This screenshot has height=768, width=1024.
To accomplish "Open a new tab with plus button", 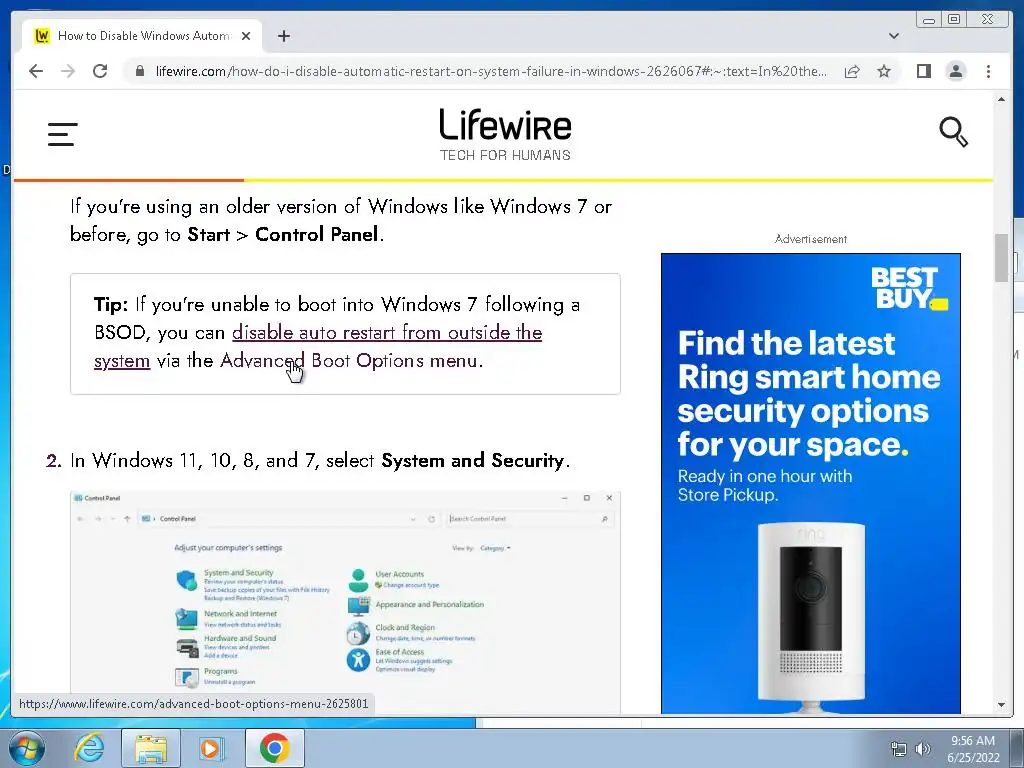I will pos(283,36).
